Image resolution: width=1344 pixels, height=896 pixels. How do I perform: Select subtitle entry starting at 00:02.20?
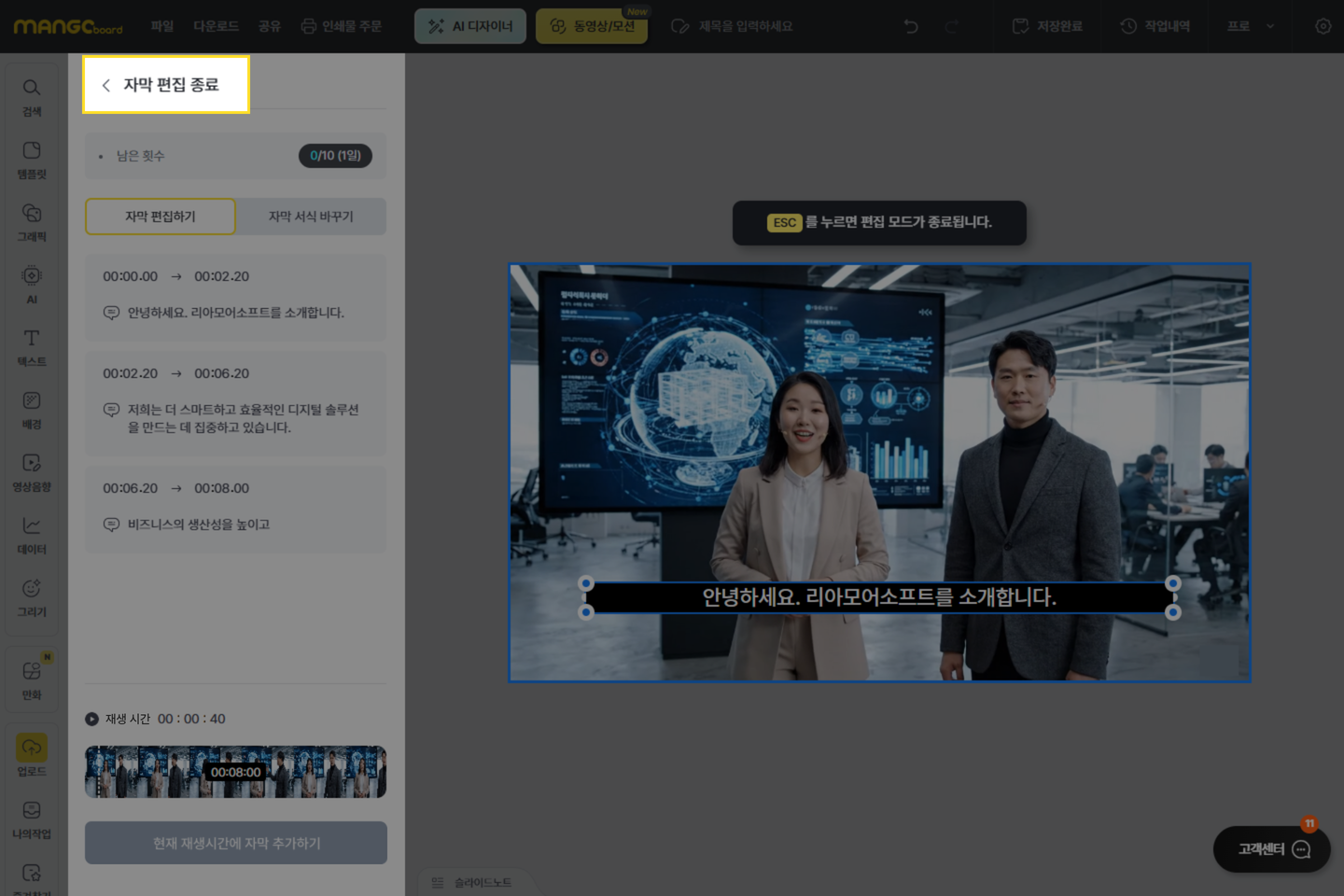[235, 401]
